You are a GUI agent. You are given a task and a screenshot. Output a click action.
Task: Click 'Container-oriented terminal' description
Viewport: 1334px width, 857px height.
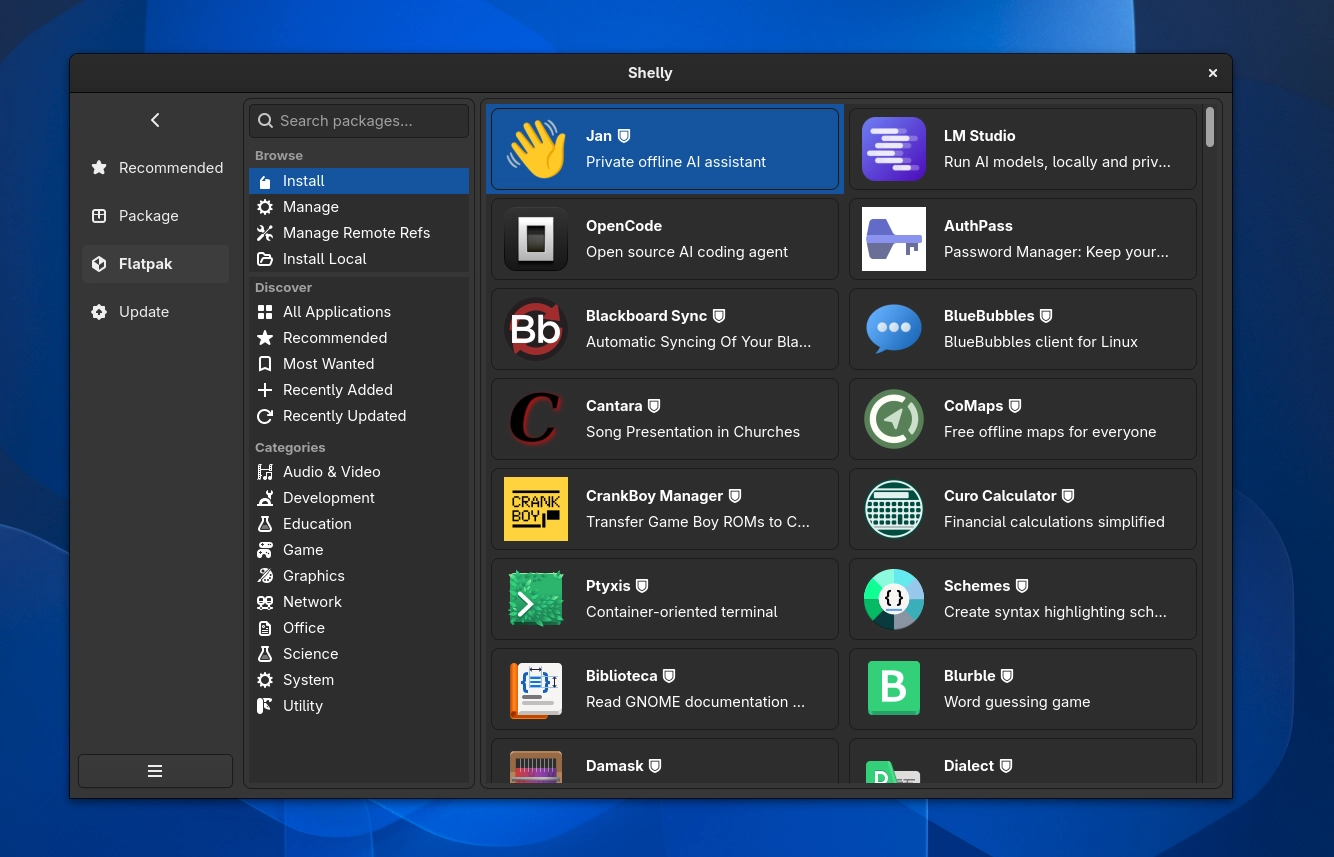tap(681, 612)
